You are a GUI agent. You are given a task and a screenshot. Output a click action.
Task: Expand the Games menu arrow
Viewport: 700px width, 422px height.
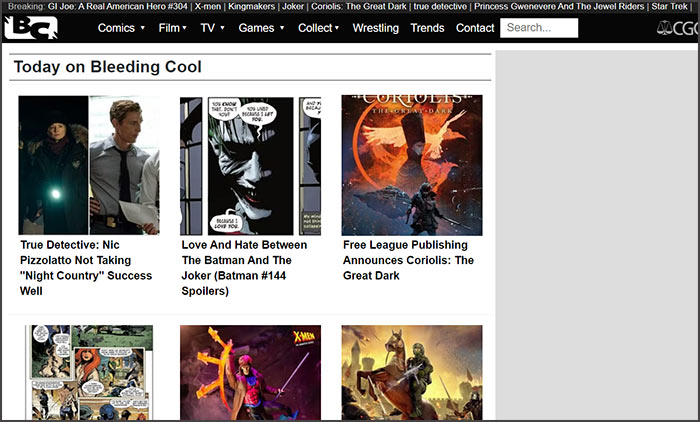[282, 28]
